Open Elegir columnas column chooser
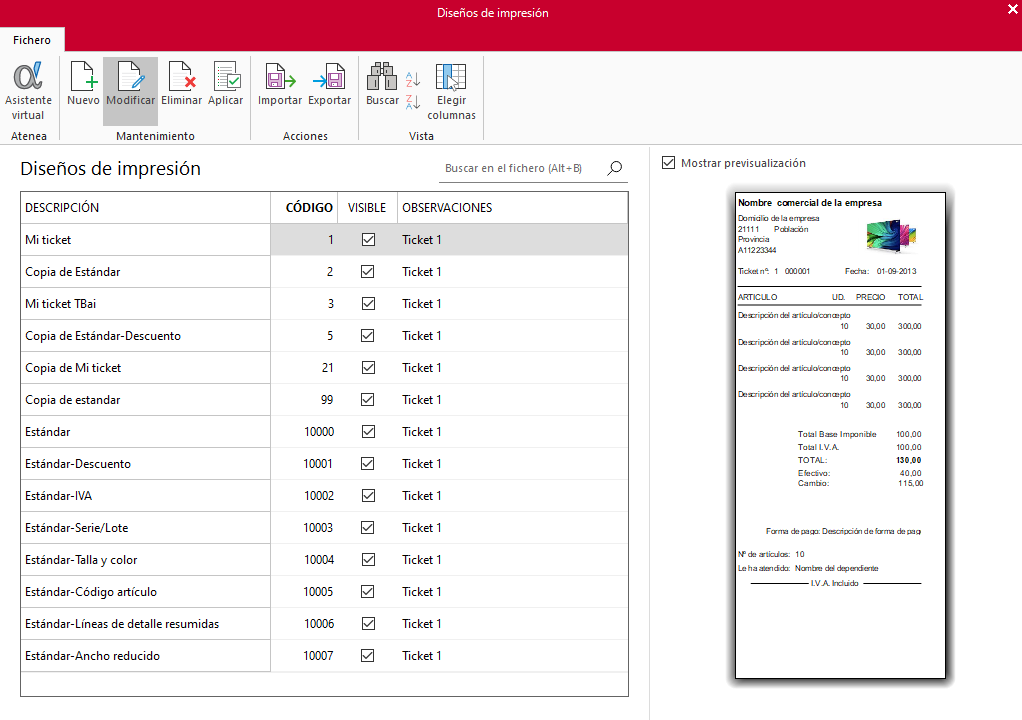Viewport: 1022px width, 720px height. [x=451, y=91]
